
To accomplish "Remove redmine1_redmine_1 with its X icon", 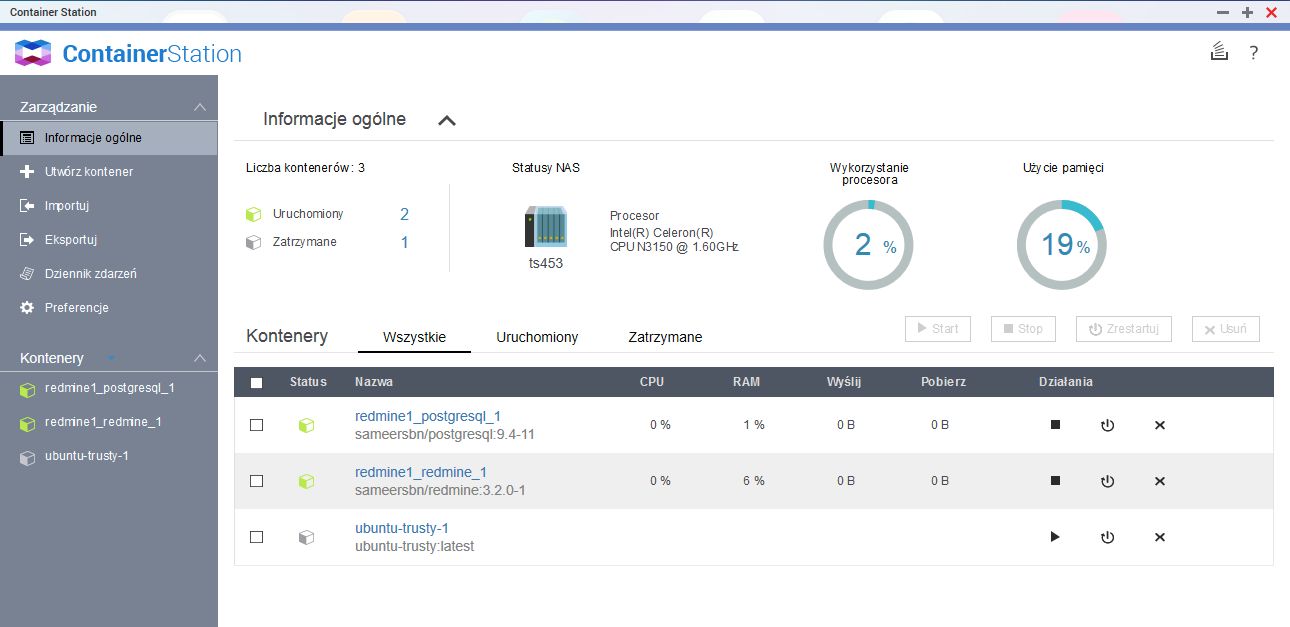I will coord(1160,481).
